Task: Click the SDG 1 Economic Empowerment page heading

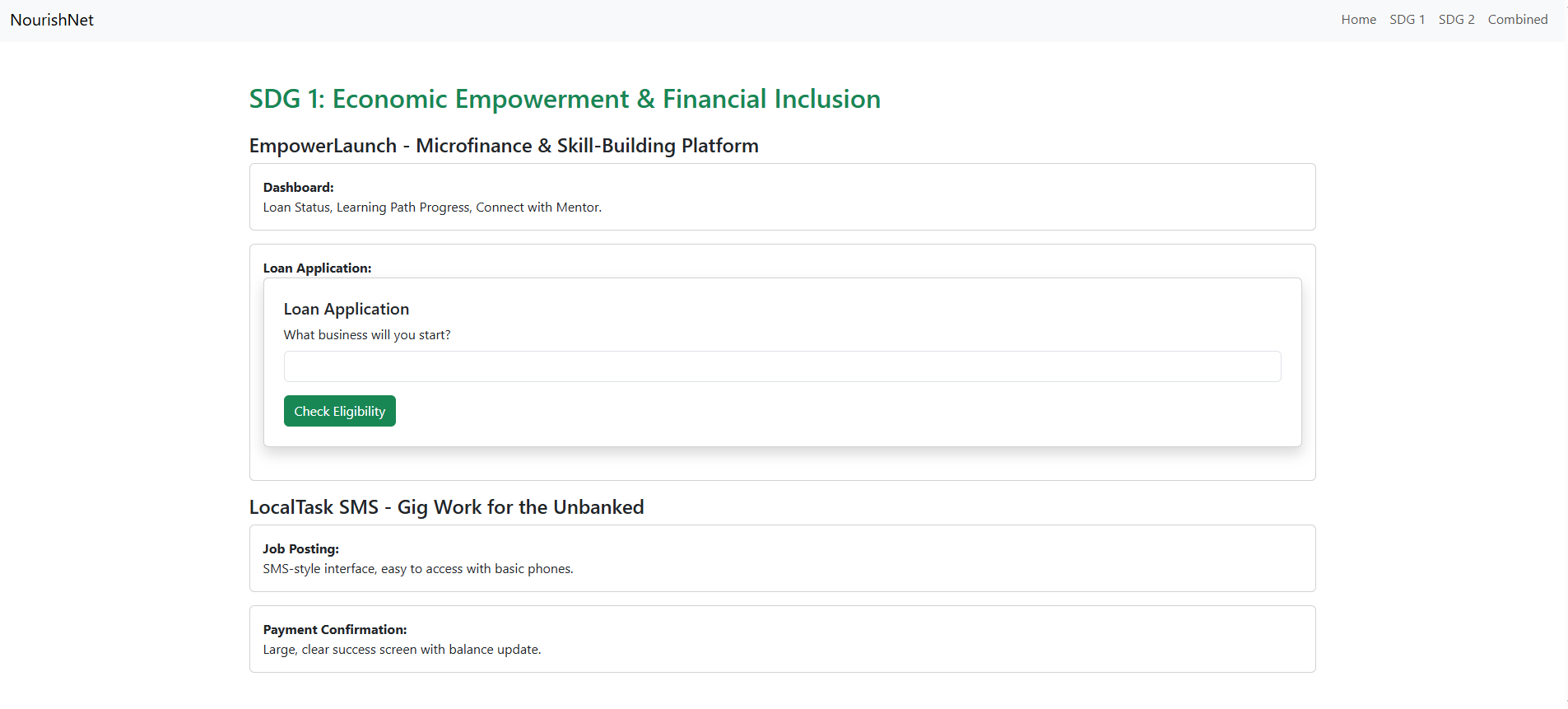Action: (565, 99)
